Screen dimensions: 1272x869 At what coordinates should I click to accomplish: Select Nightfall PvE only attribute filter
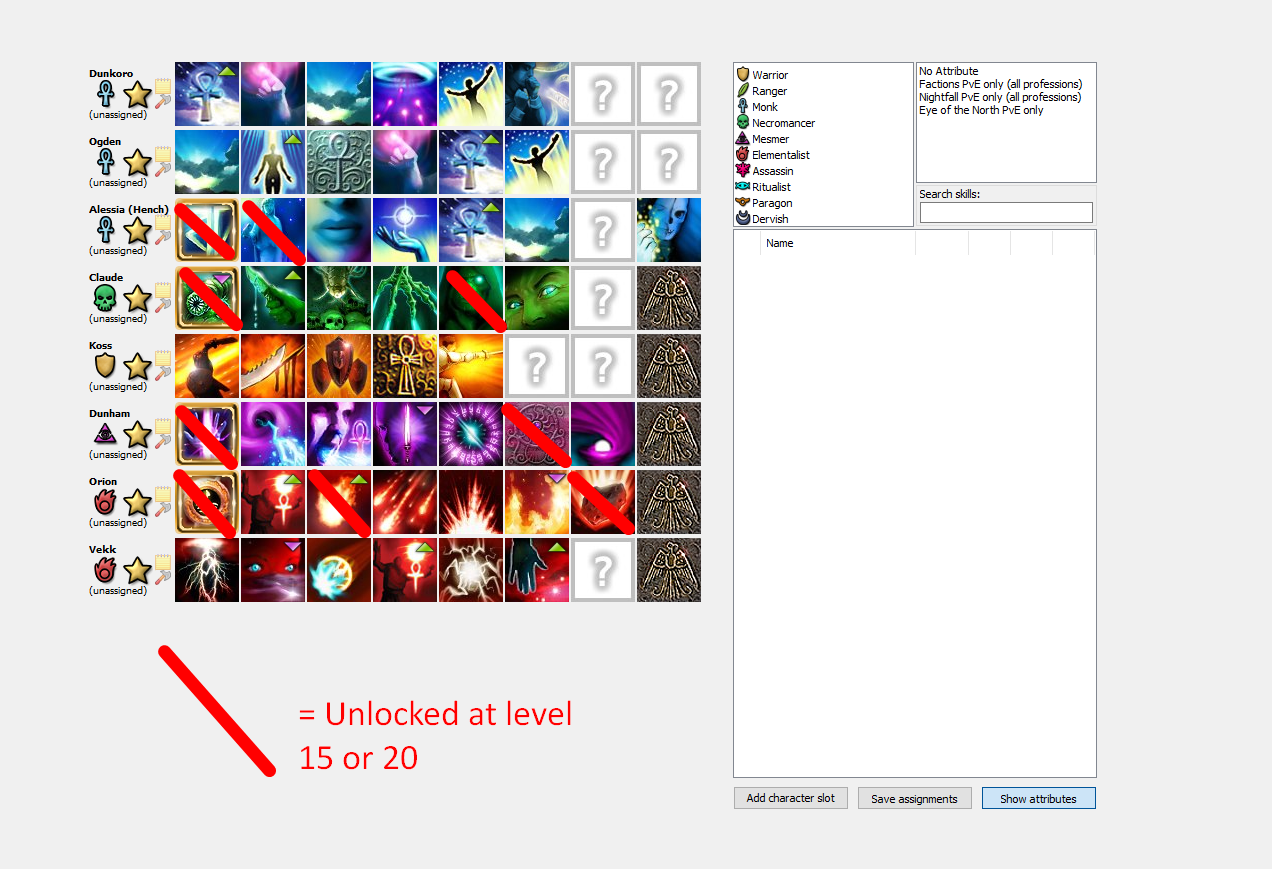[1000, 97]
